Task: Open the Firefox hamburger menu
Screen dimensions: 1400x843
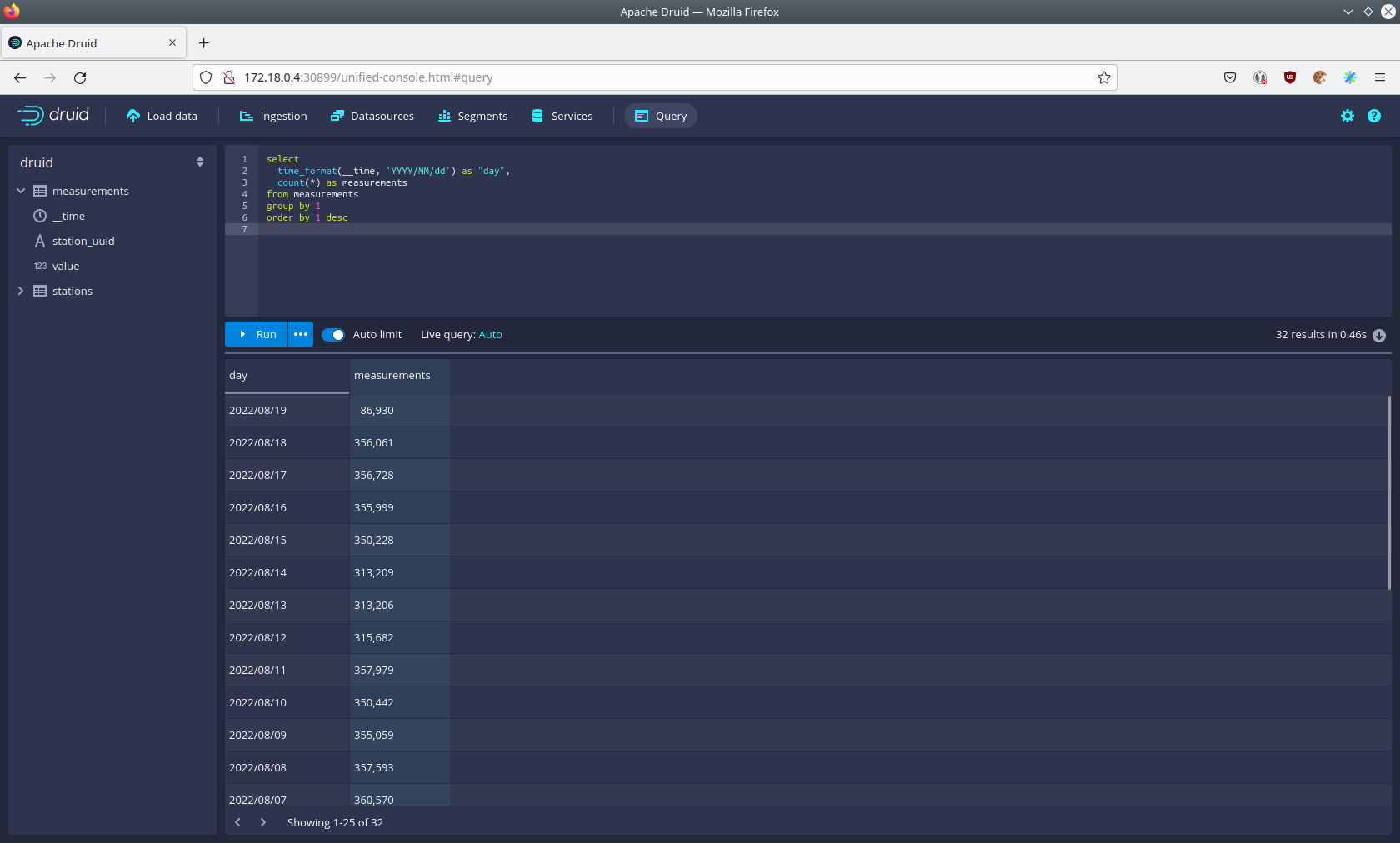Action: (x=1380, y=77)
